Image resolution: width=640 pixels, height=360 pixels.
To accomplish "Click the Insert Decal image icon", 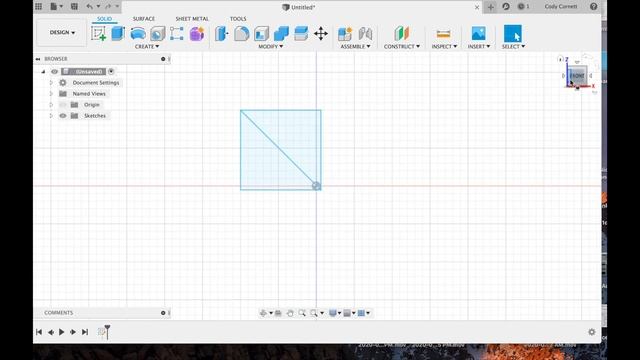I will (x=478, y=34).
